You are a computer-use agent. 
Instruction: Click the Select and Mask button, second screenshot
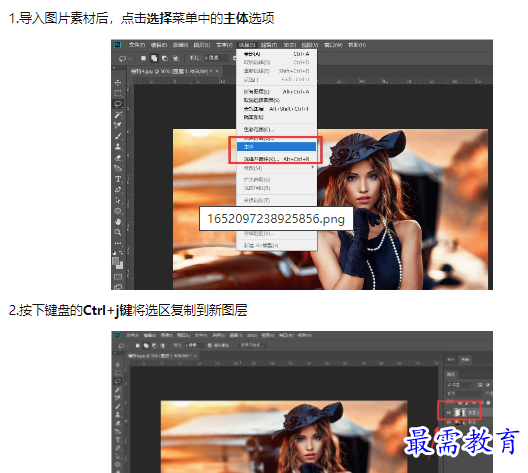252,345
